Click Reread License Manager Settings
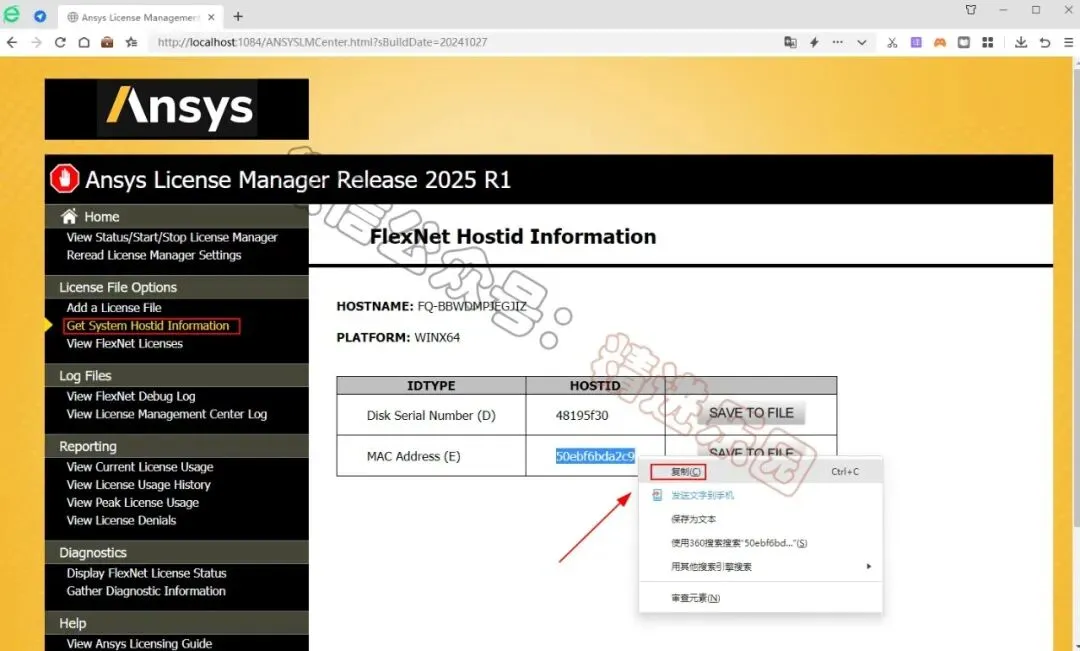The height and width of the screenshot is (651, 1080). coord(154,255)
